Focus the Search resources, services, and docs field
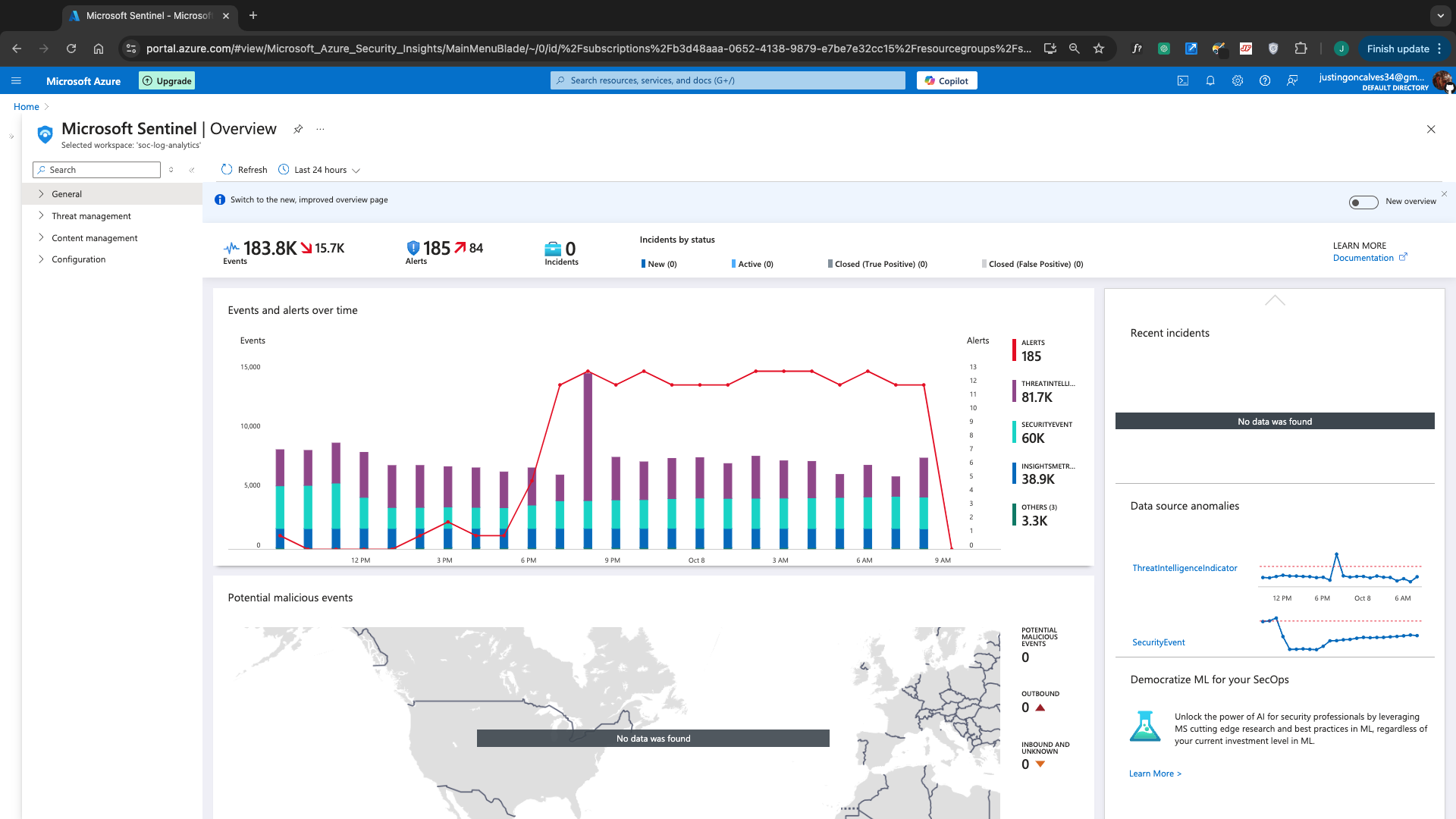Screen dimensions: 1456x819 coord(728,80)
